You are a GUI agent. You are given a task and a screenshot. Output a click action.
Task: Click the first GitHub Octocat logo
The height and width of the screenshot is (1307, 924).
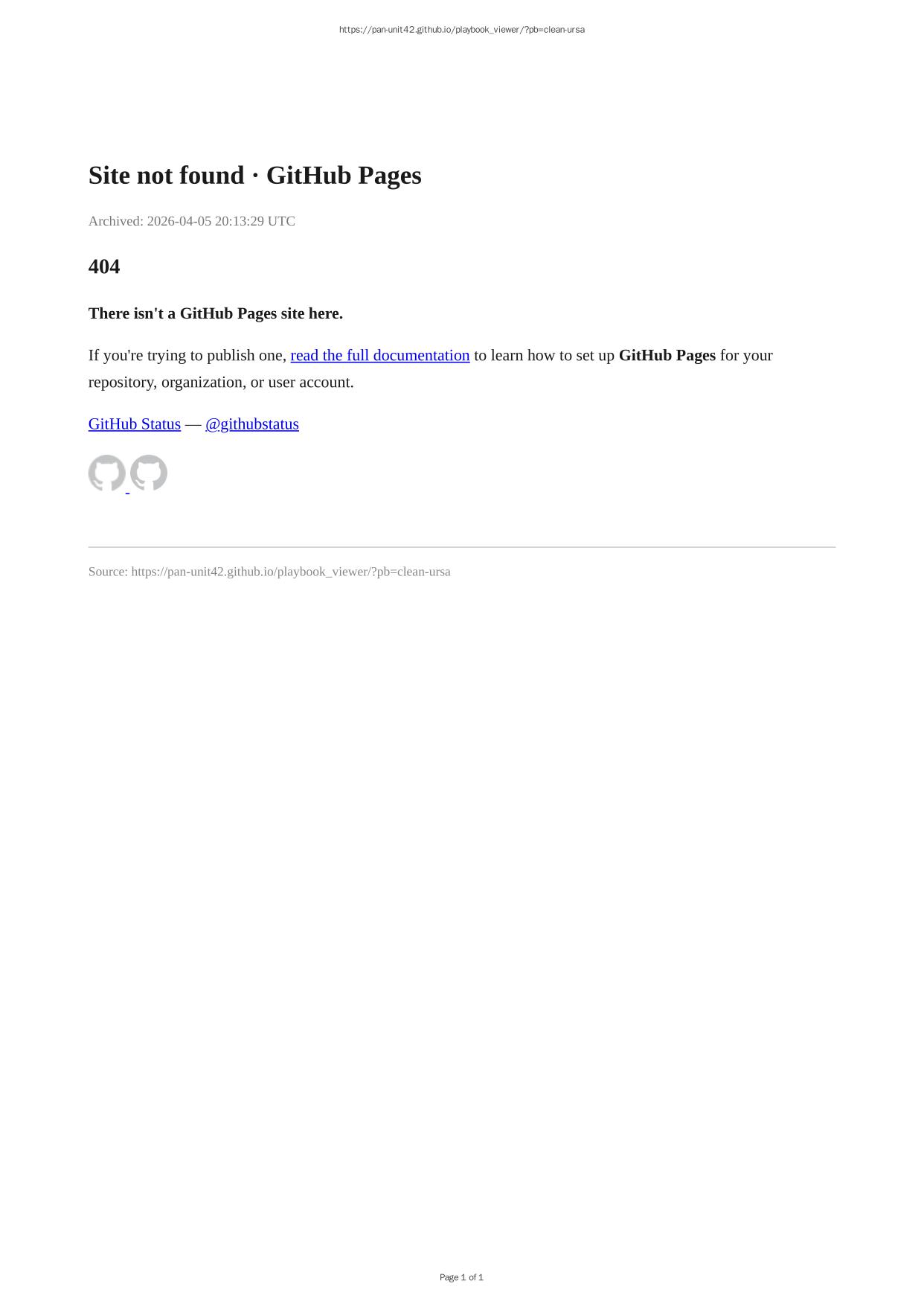[107, 473]
